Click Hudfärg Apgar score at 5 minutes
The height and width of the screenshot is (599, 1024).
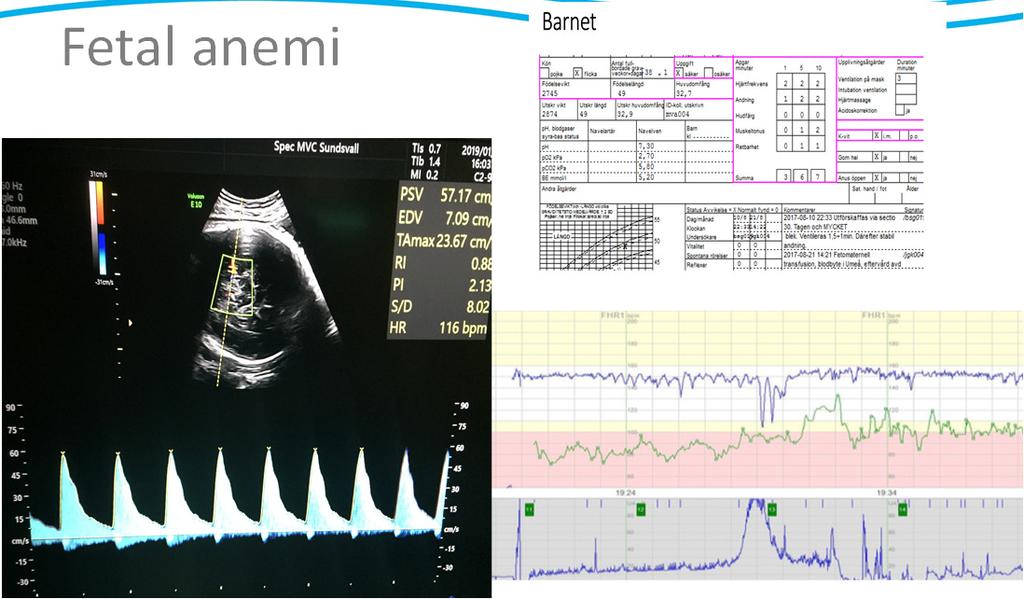pyautogui.click(x=801, y=112)
